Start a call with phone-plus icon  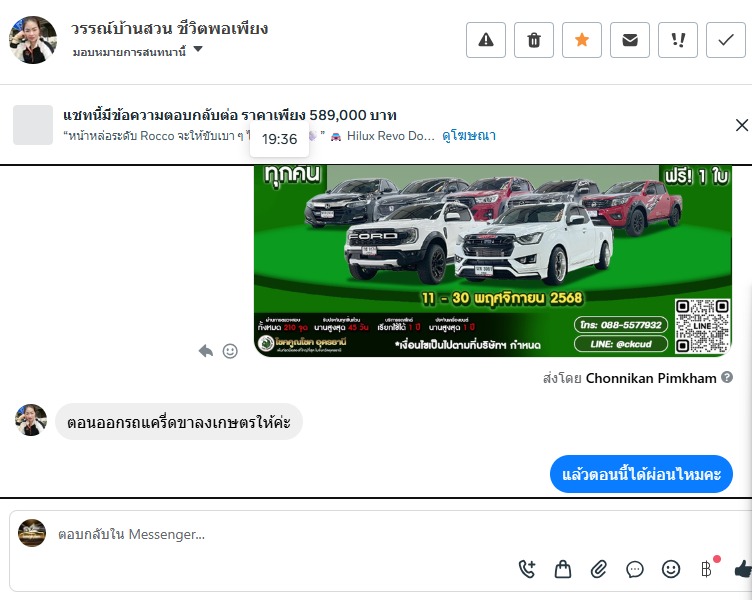pos(527,569)
